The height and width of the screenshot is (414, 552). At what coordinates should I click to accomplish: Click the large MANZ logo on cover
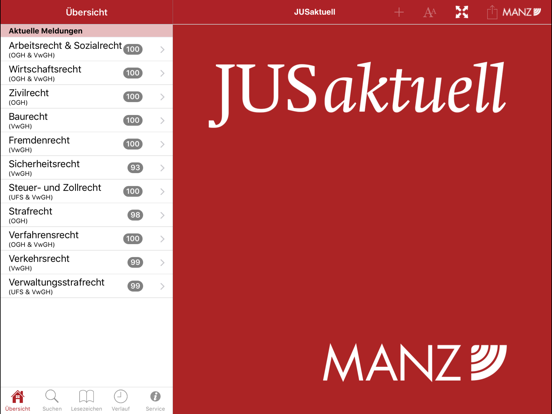(x=415, y=363)
